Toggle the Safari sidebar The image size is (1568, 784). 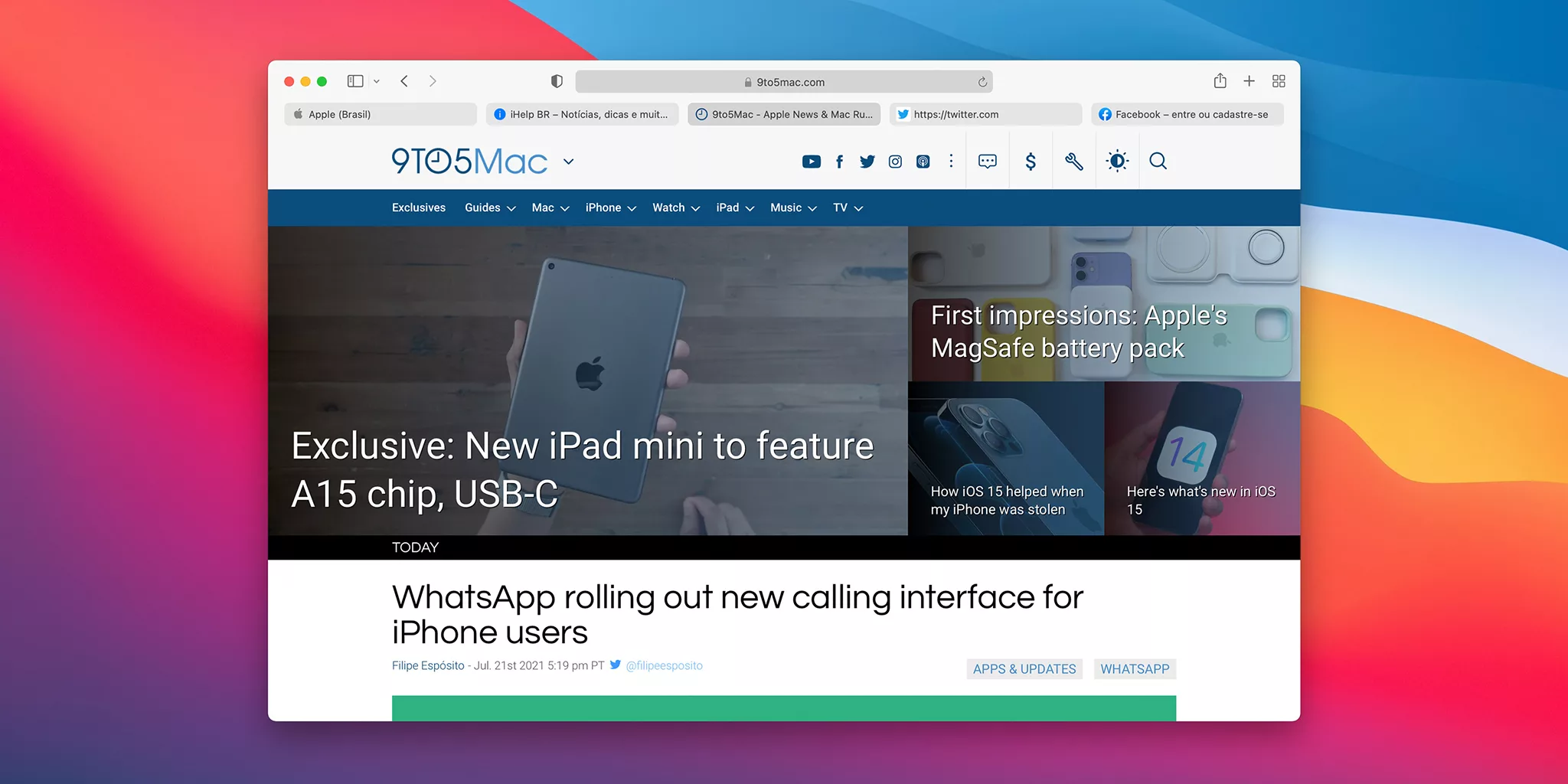coord(354,81)
